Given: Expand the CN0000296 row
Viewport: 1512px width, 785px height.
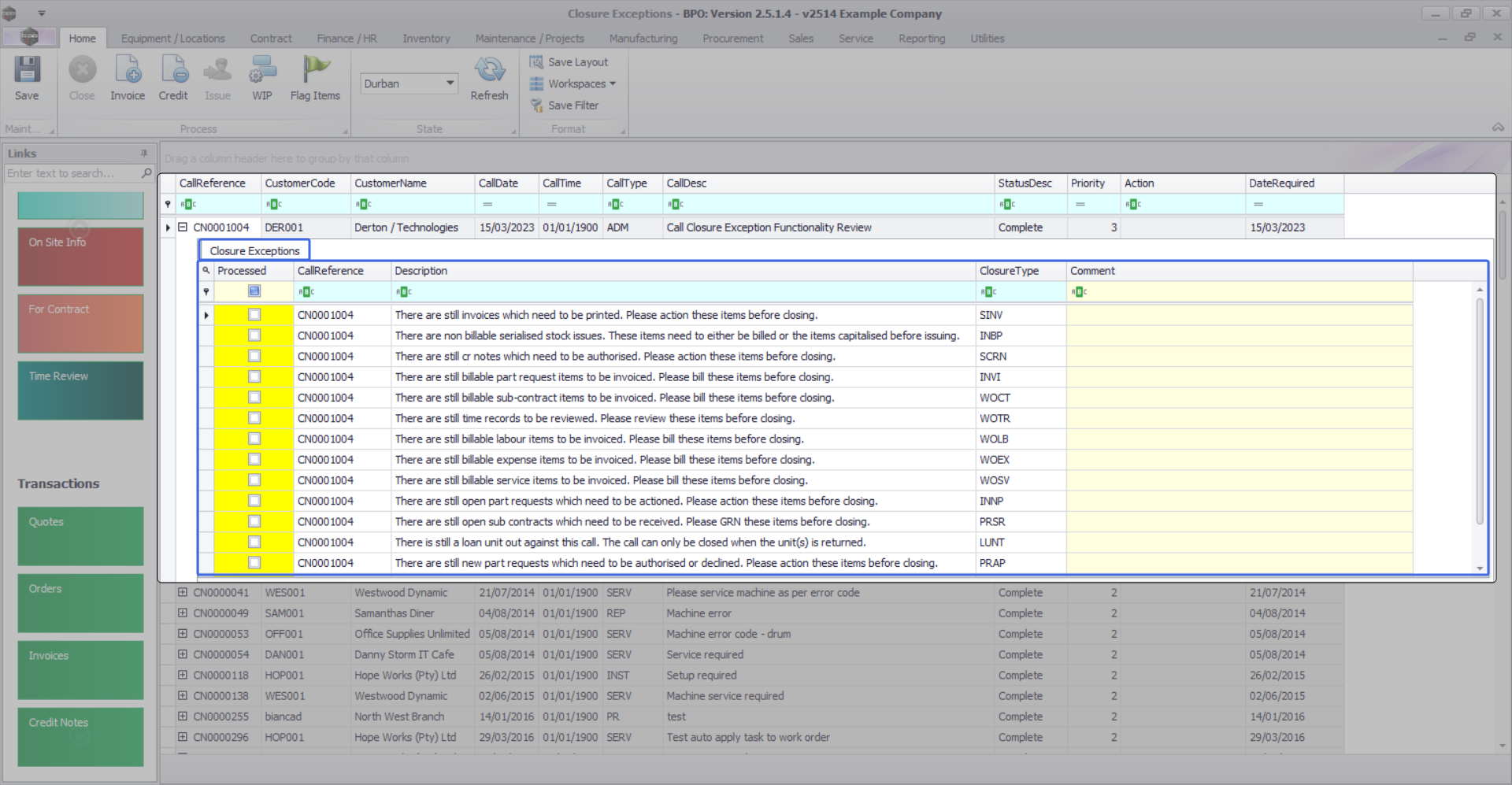Looking at the screenshot, I should coord(183,737).
